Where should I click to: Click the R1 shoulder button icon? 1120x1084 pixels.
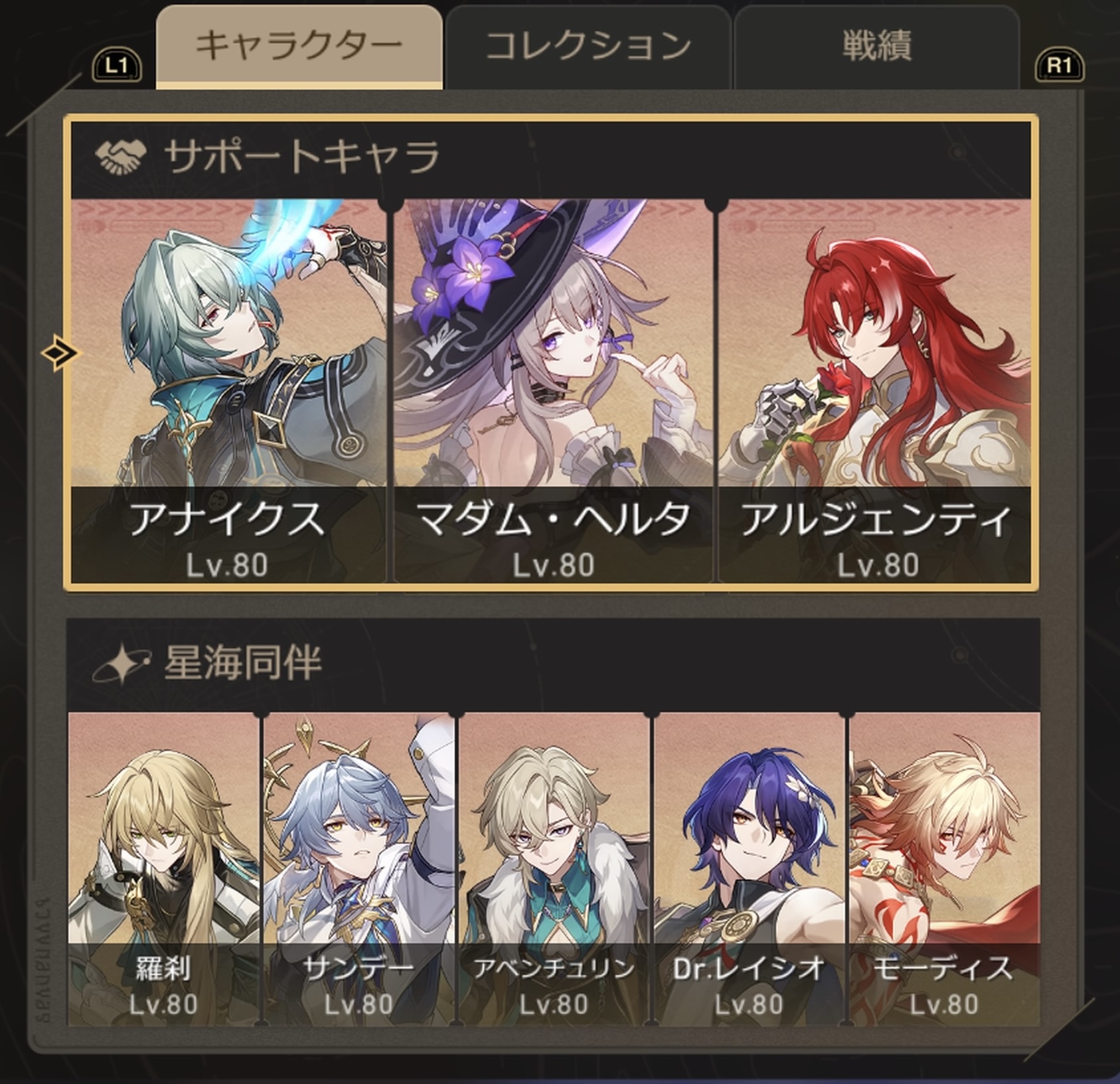pyautogui.click(x=1060, y=65)
